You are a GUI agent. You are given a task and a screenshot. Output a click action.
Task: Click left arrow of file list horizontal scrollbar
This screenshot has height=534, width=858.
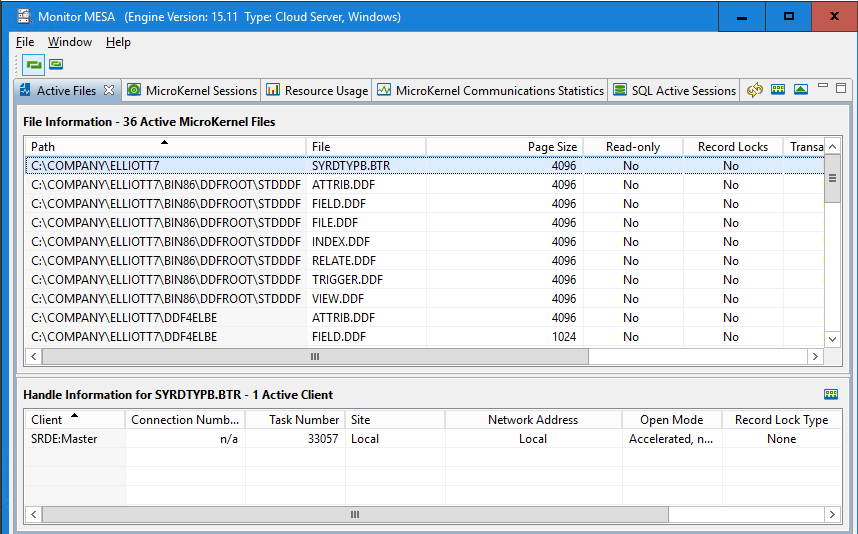pos(34,356)
